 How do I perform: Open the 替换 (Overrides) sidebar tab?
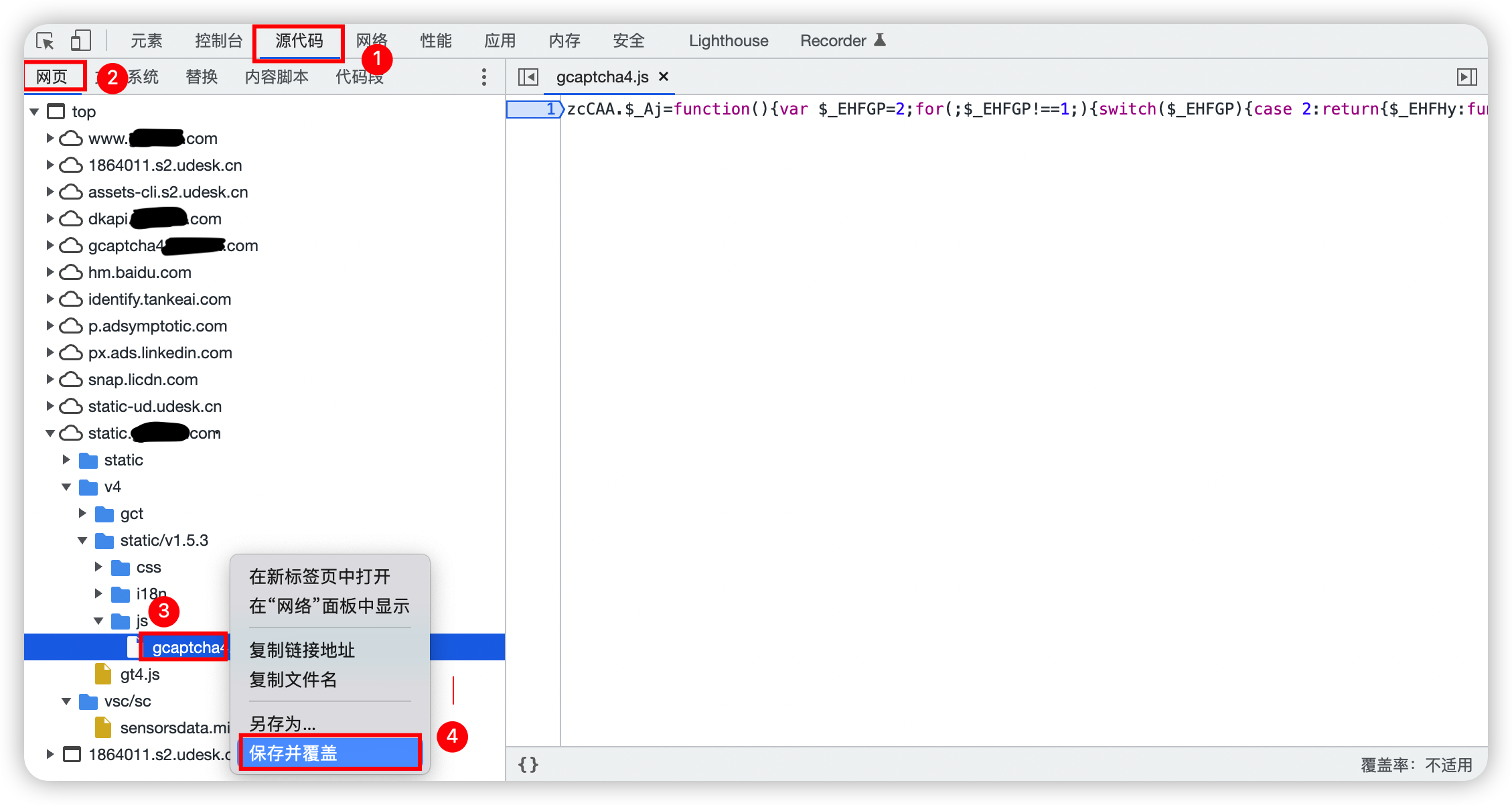[202, 77]
